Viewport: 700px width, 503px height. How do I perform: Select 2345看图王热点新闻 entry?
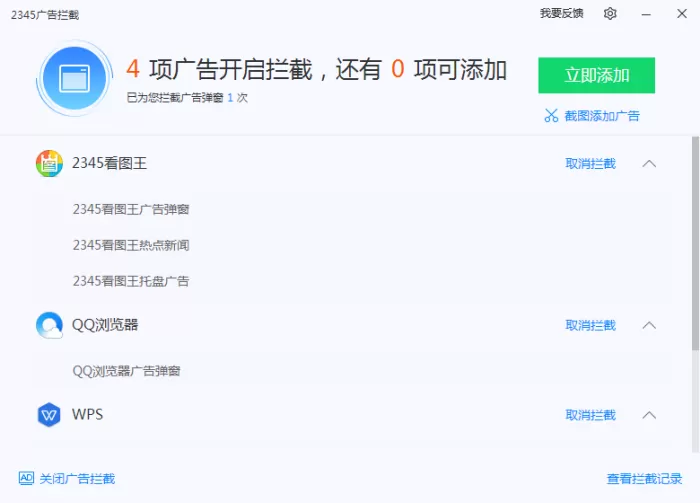click(131, 245)
